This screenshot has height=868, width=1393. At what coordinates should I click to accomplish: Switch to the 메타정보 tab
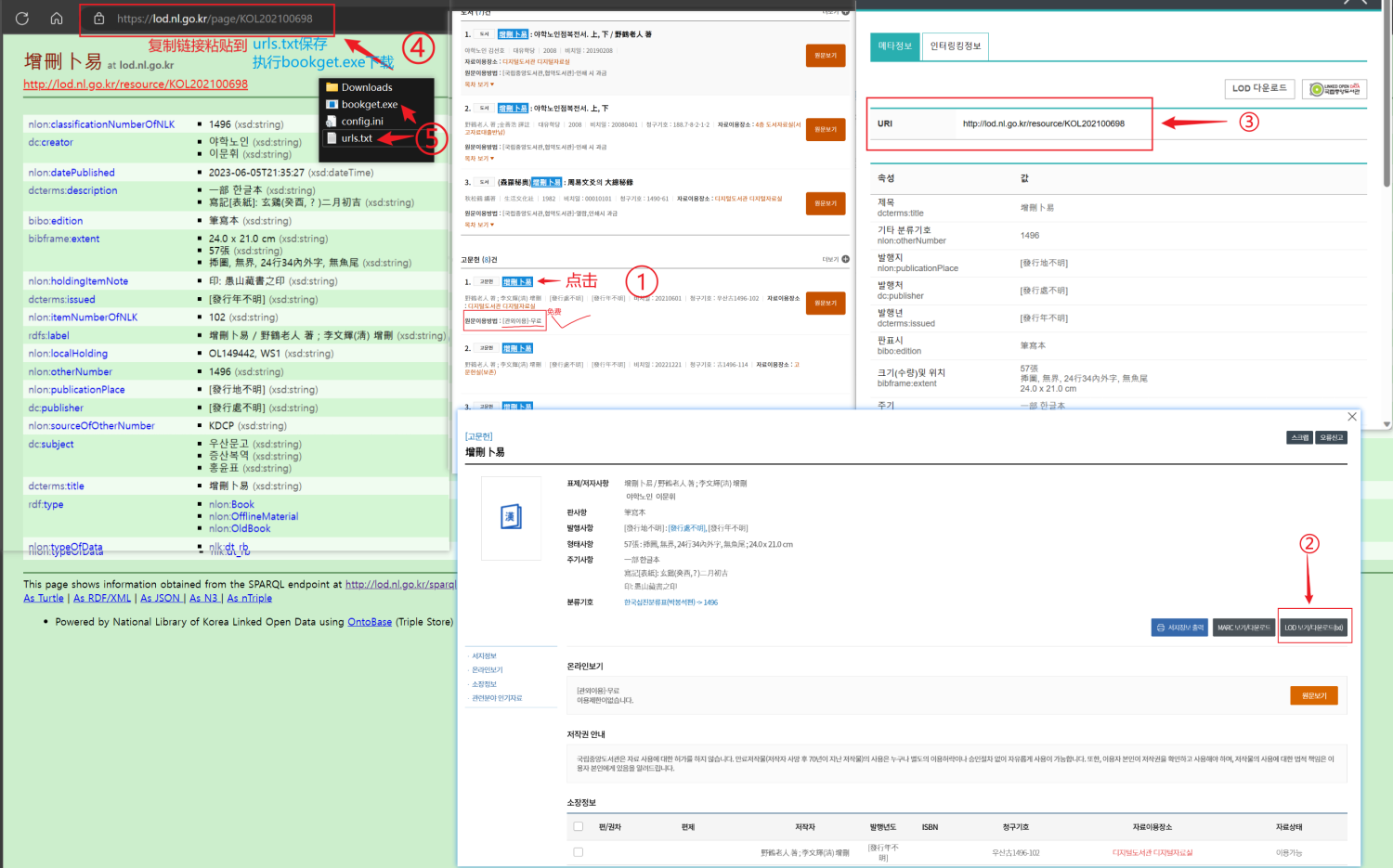coord(895,46)
